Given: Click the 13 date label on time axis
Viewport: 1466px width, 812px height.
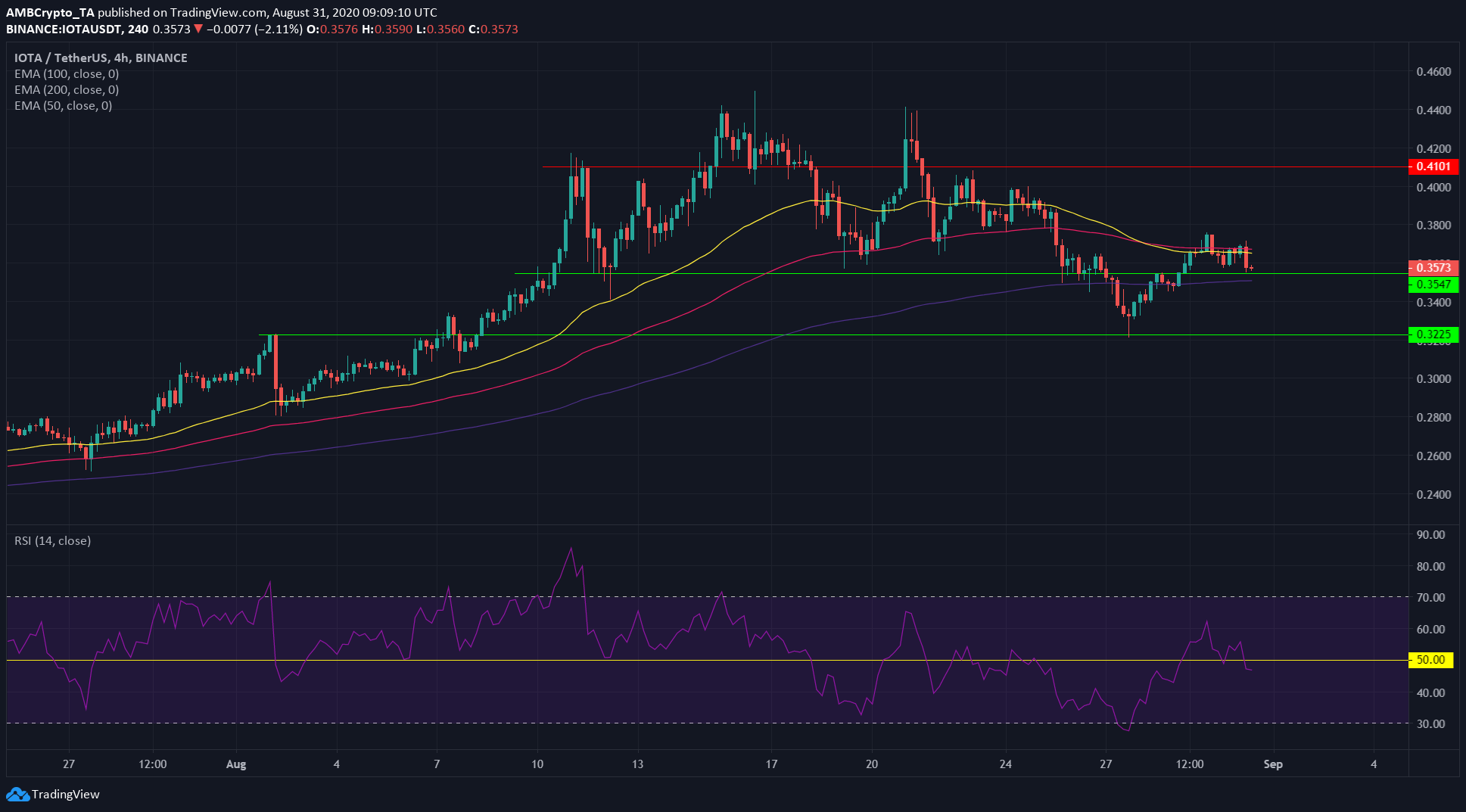Looking at the screenshot, I should tap(637, 764).
